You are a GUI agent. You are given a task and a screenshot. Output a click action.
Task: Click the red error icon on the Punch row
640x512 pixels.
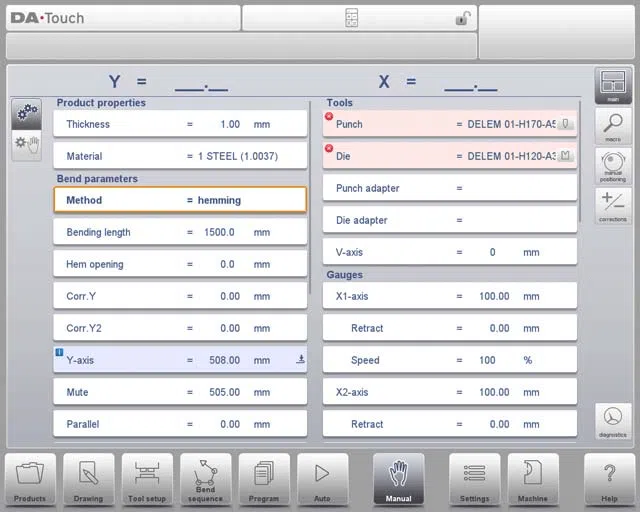coord(329,116)
